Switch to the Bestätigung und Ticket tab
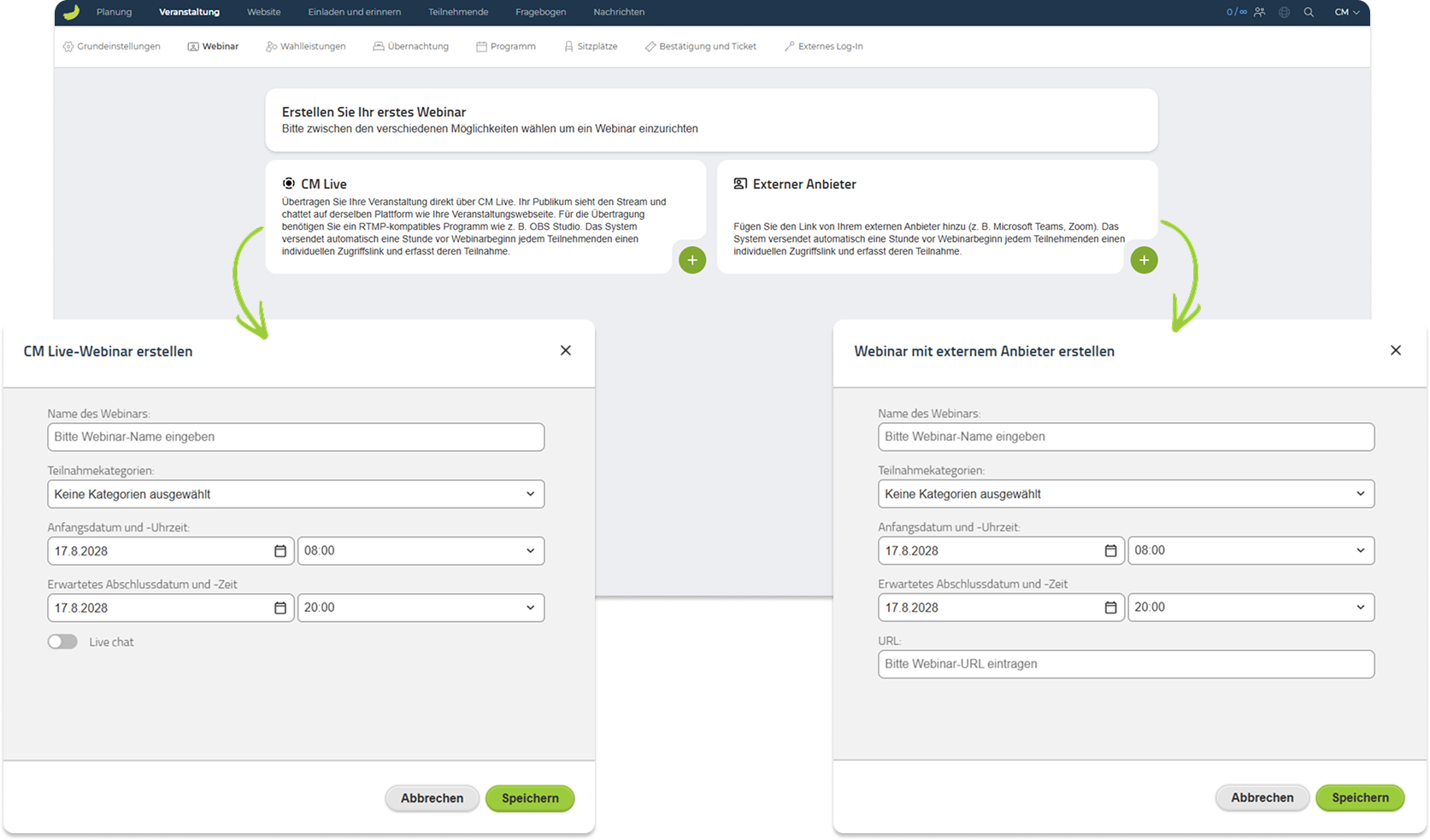This screenshot has width=1430, height=840. tap(700, 46)
